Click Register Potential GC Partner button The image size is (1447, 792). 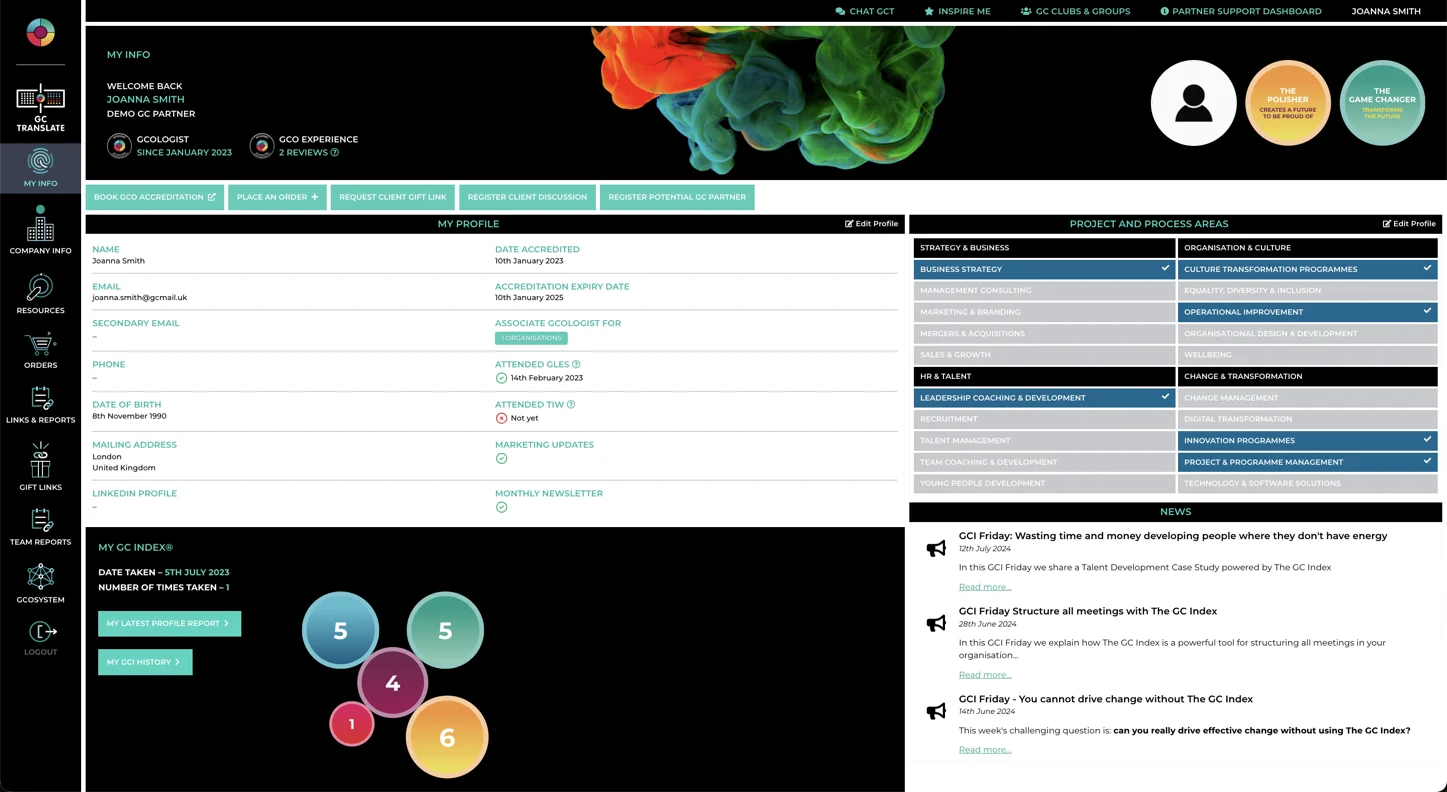click(x=677, y=197)
